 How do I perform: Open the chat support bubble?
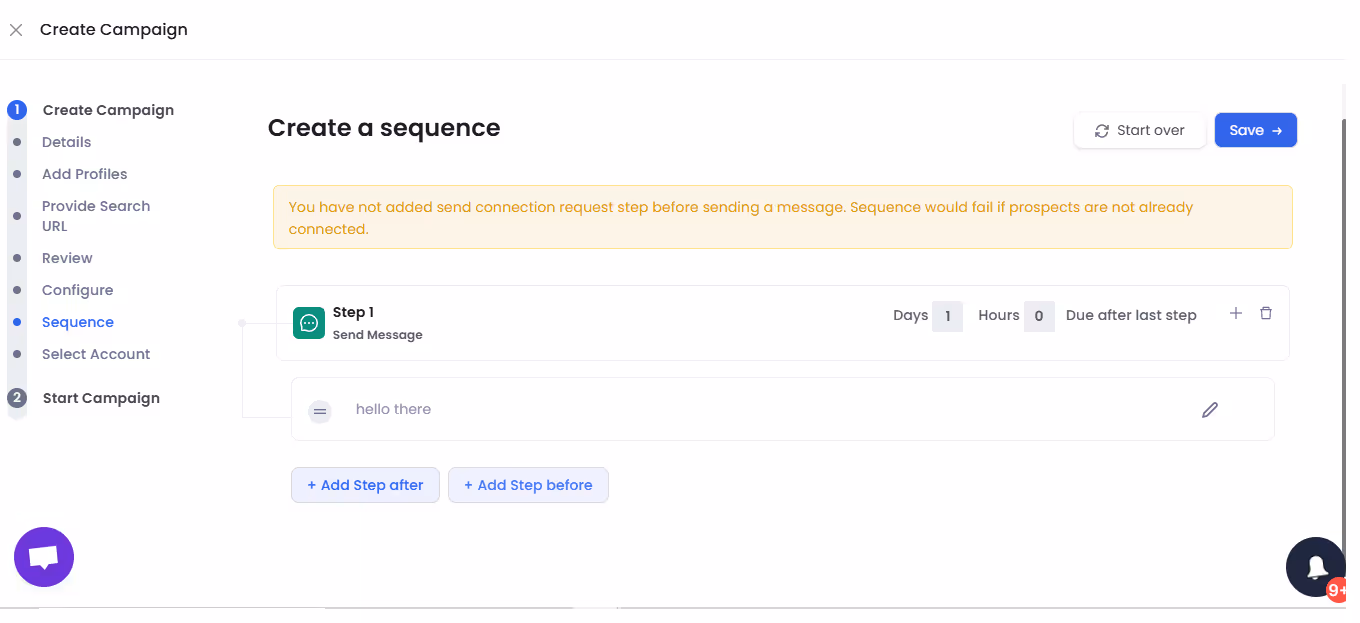pos(43,556)
